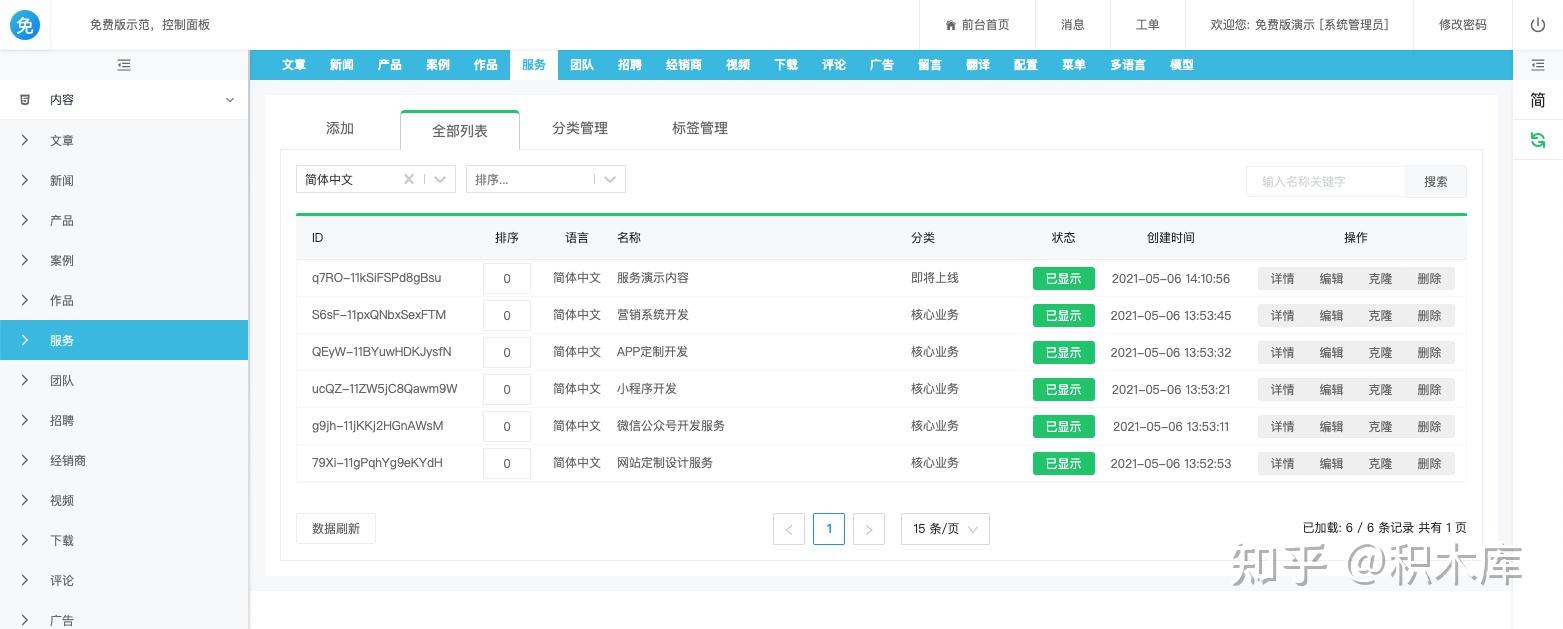1563x629 pixels.
Task: Switch to the 标签管理 tab
Action: (x=700, y=128)
